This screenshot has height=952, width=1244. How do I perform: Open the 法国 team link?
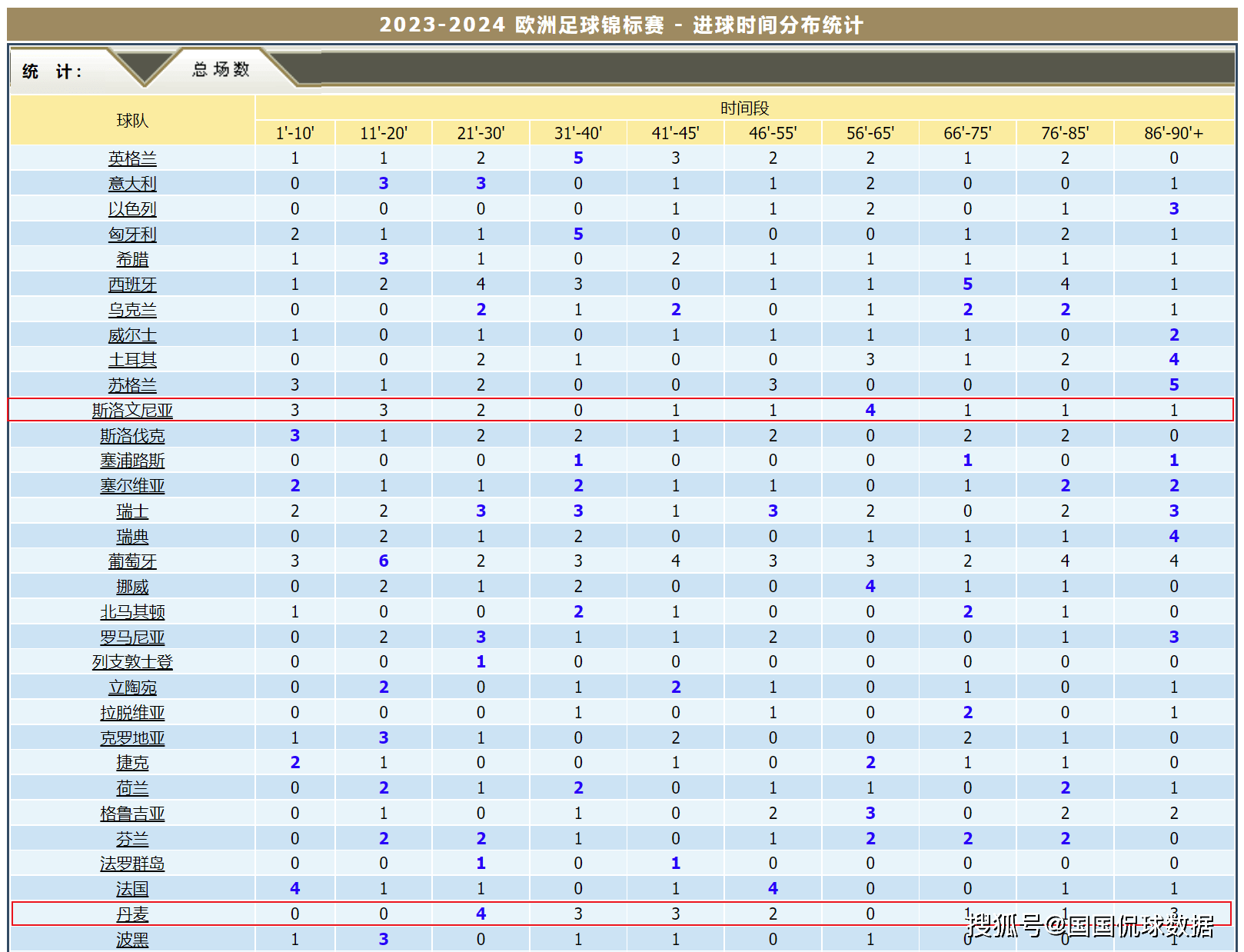[132, 889]
